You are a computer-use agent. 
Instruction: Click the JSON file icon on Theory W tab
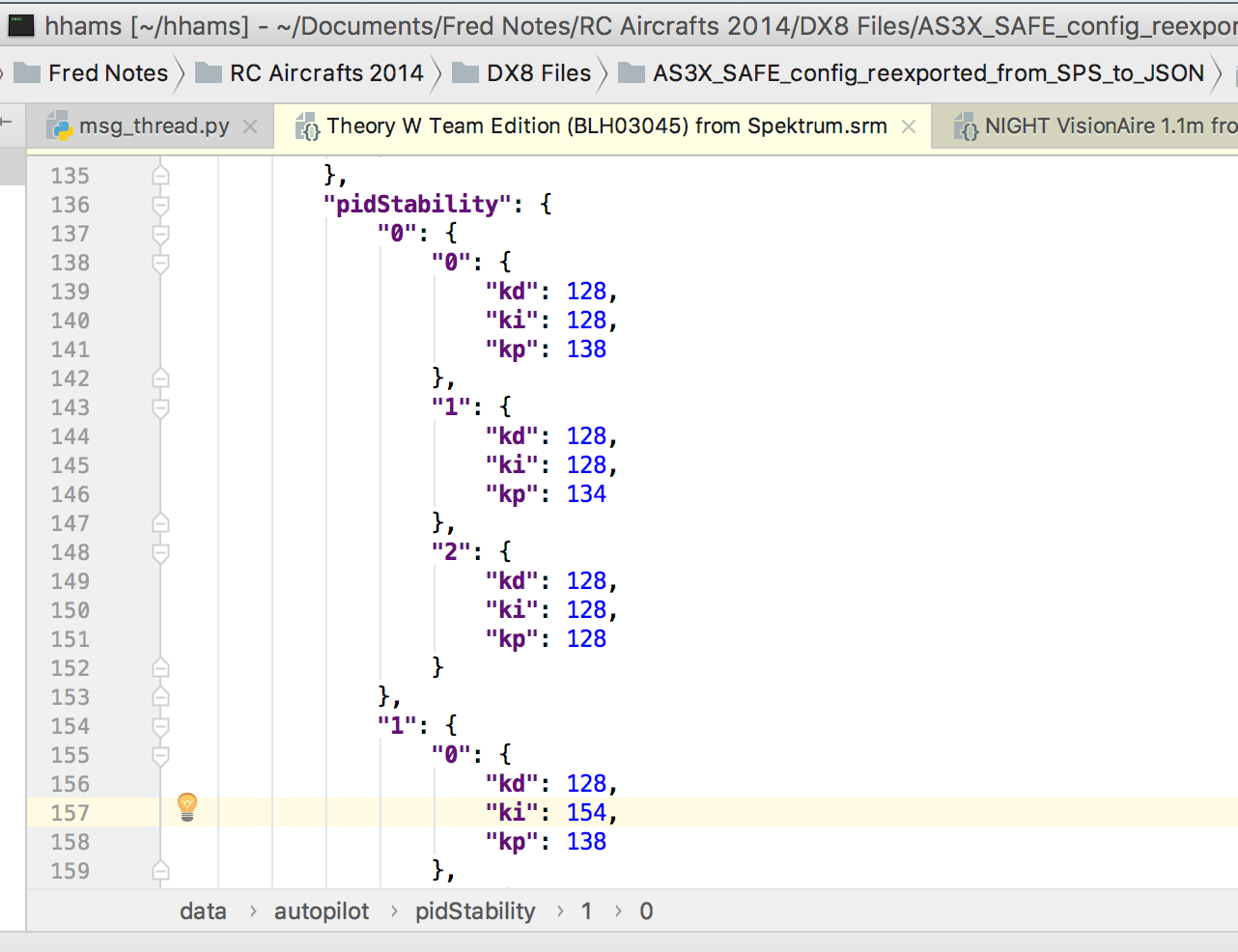[x=308, y=126]
